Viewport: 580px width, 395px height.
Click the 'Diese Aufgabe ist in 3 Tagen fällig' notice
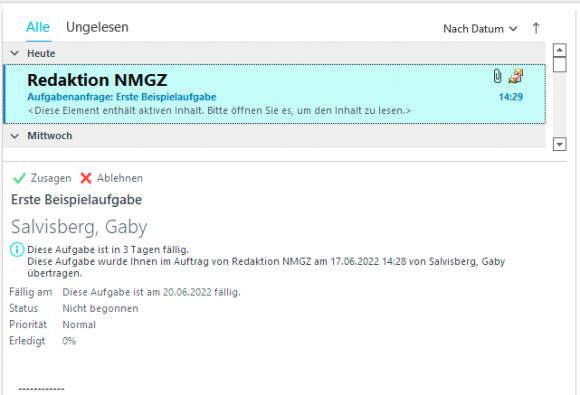(x=108, y=250)
